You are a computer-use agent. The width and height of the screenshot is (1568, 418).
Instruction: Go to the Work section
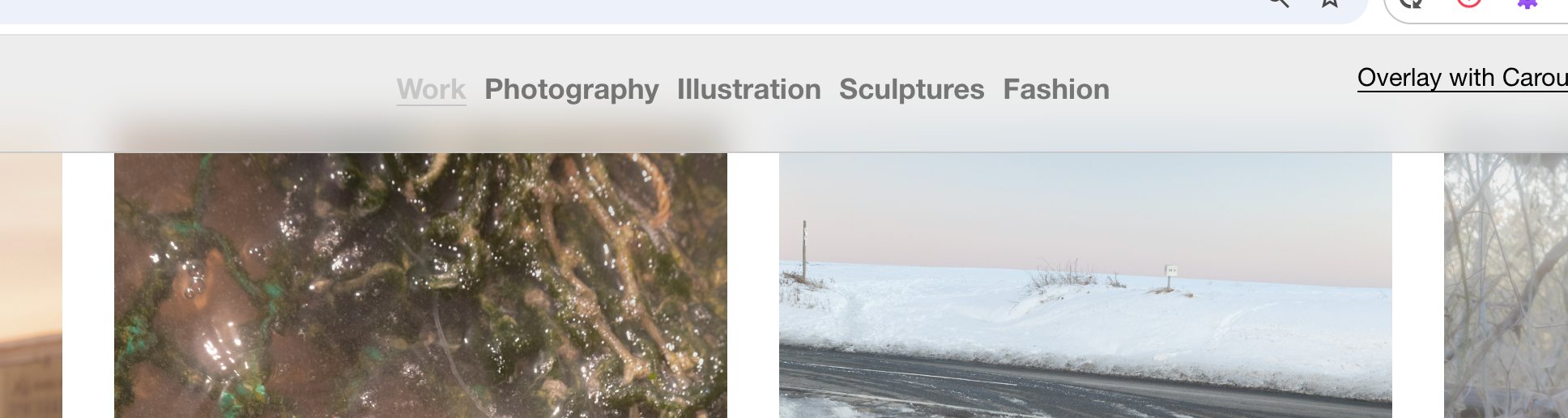point(431,89)
